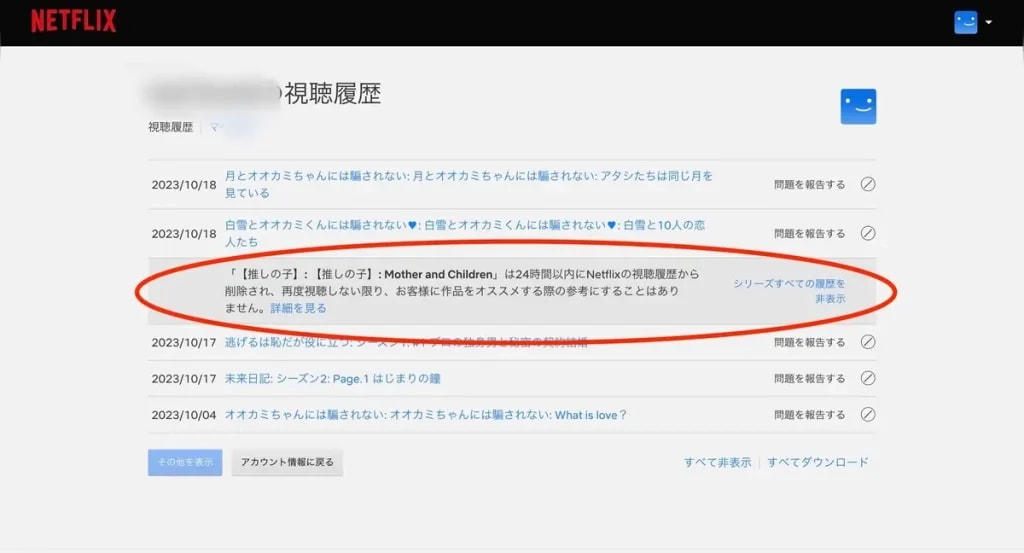Open profile avatar menu in header
1024x553 pixels.
point(965,22)
